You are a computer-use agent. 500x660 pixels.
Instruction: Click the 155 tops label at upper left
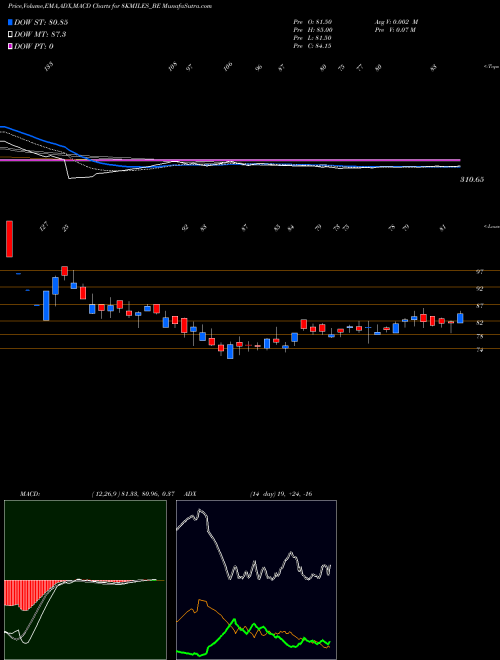[x=49, y=67]
